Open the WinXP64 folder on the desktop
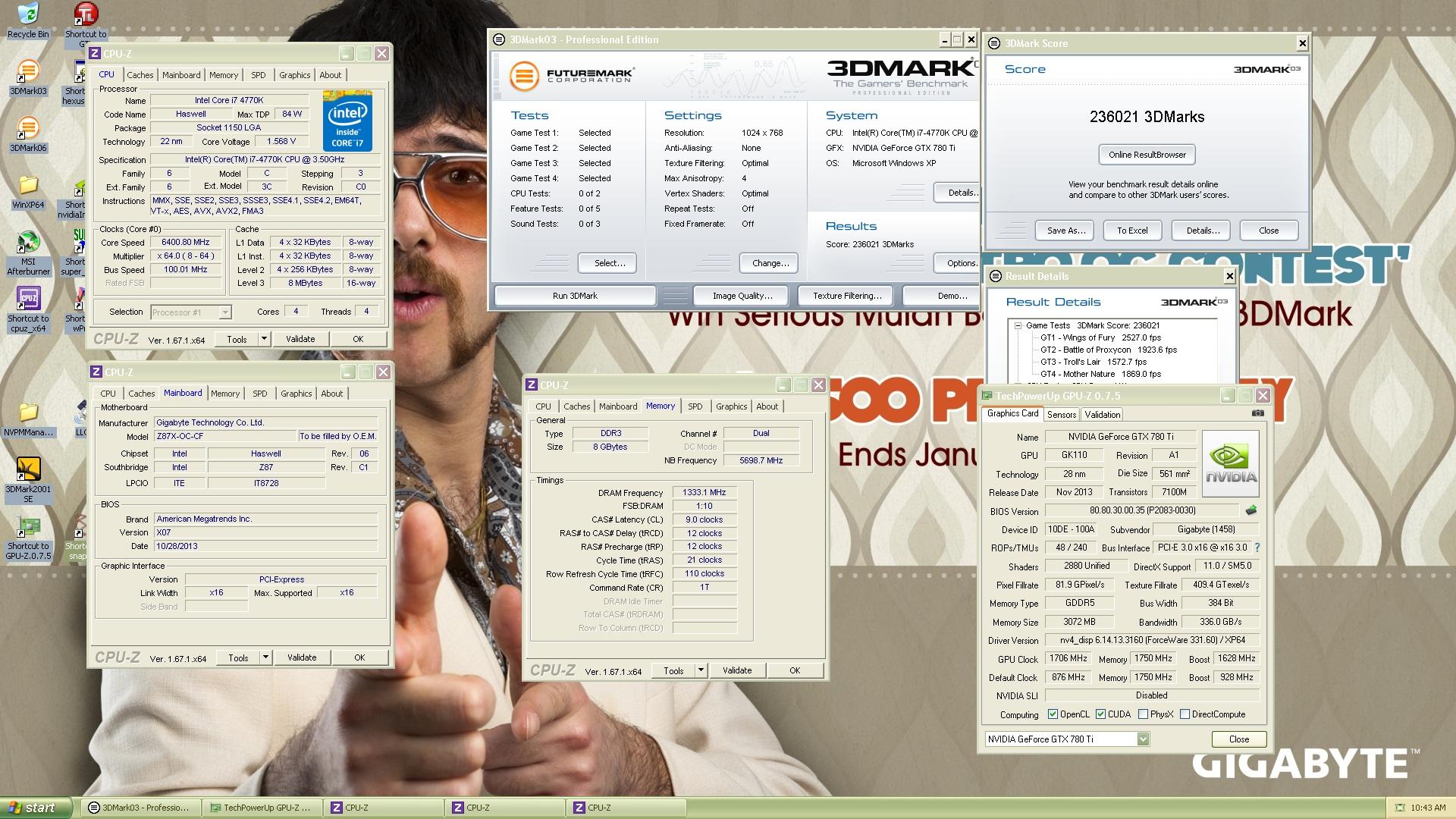This screenshot has height=819, width=1456. pos(27,192)
